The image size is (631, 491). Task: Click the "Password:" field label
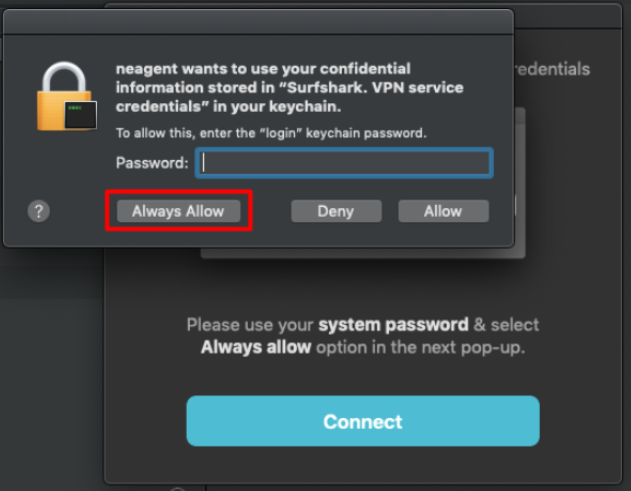[152, 163]
